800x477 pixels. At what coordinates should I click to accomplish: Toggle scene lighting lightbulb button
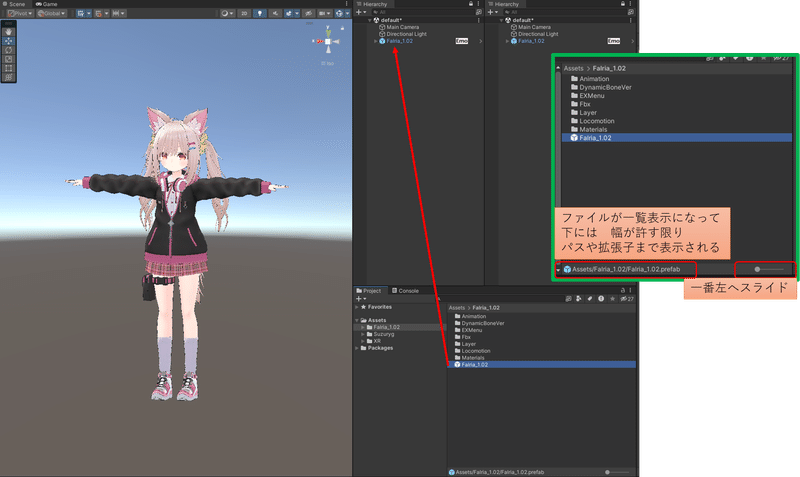tap(260, 13)
